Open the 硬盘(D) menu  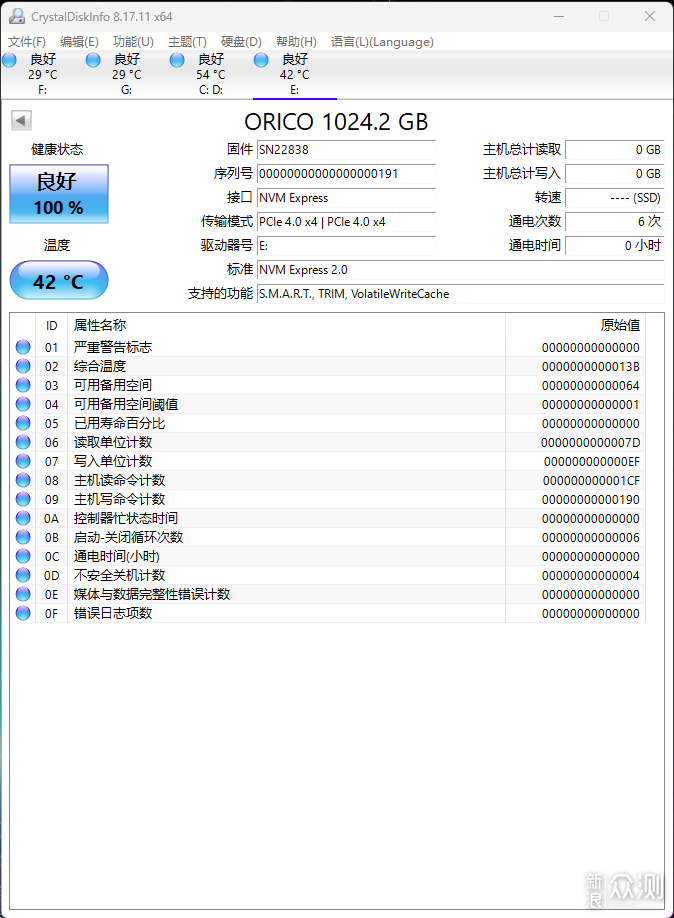[241, 42]
